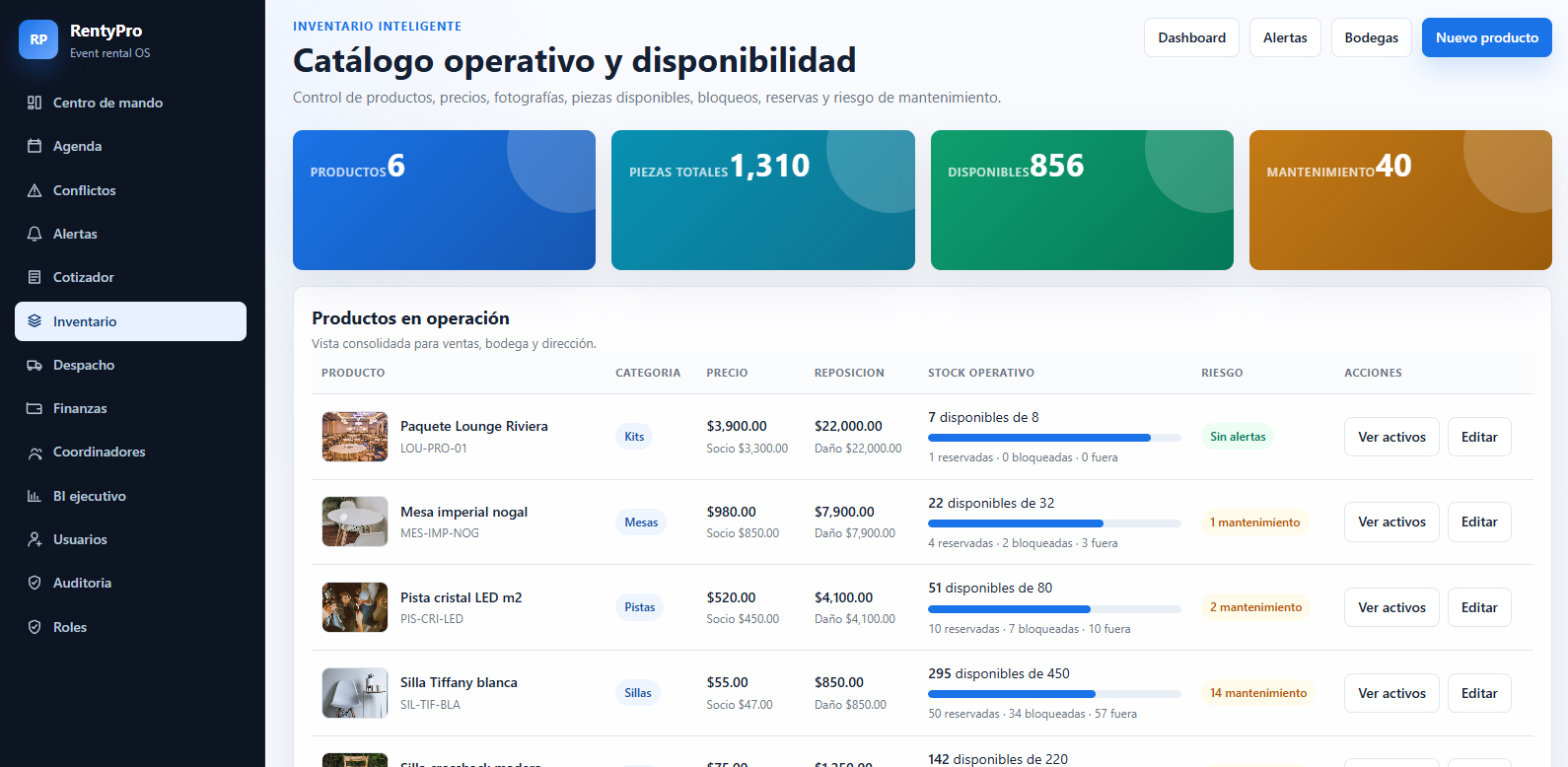1568x767 pixels.
Task: Click the BI ejecutivo chart icon
Action: (x=35, y=496)
